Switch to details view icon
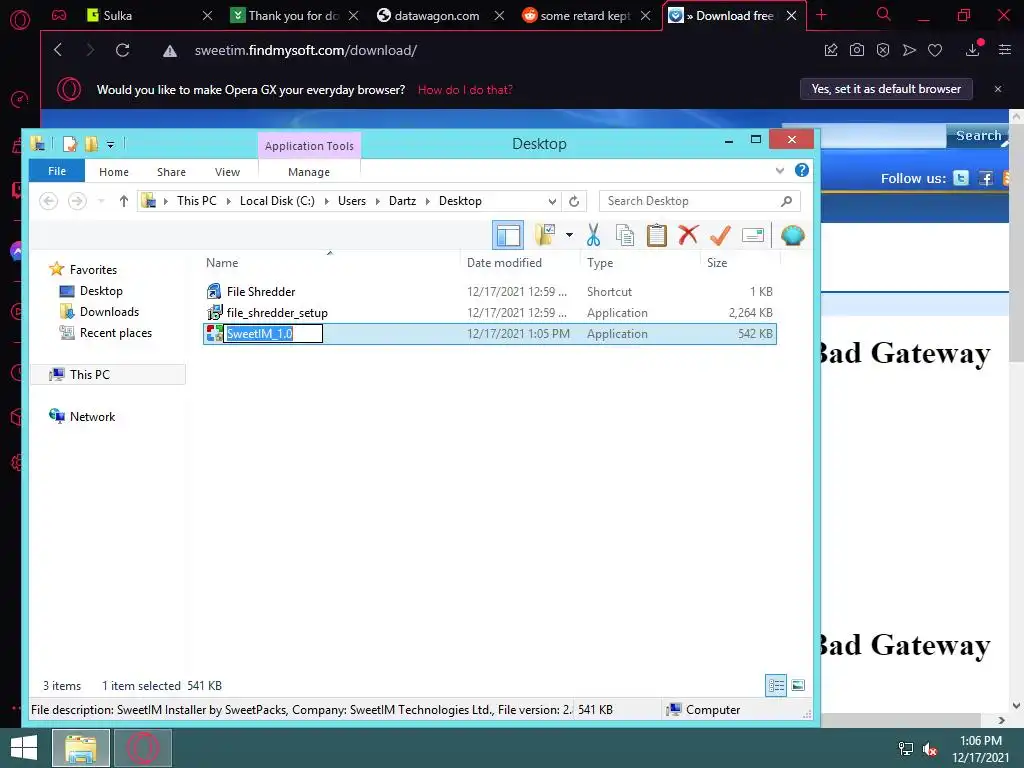 [776, 685]
